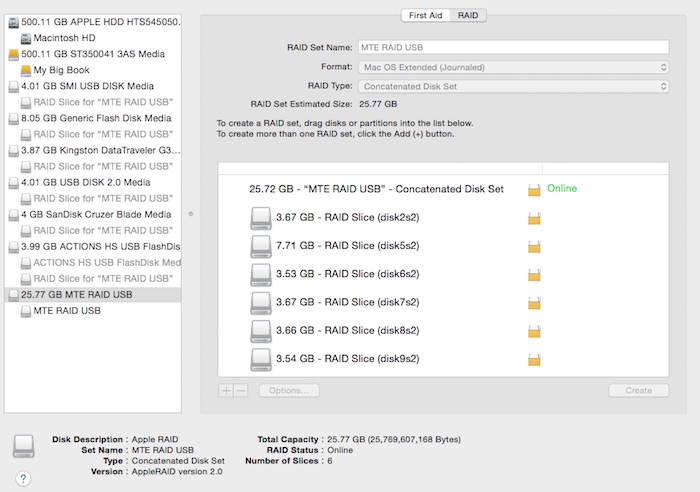Select 4.01 GB SMI USB DISK Media

coord(93,86)
